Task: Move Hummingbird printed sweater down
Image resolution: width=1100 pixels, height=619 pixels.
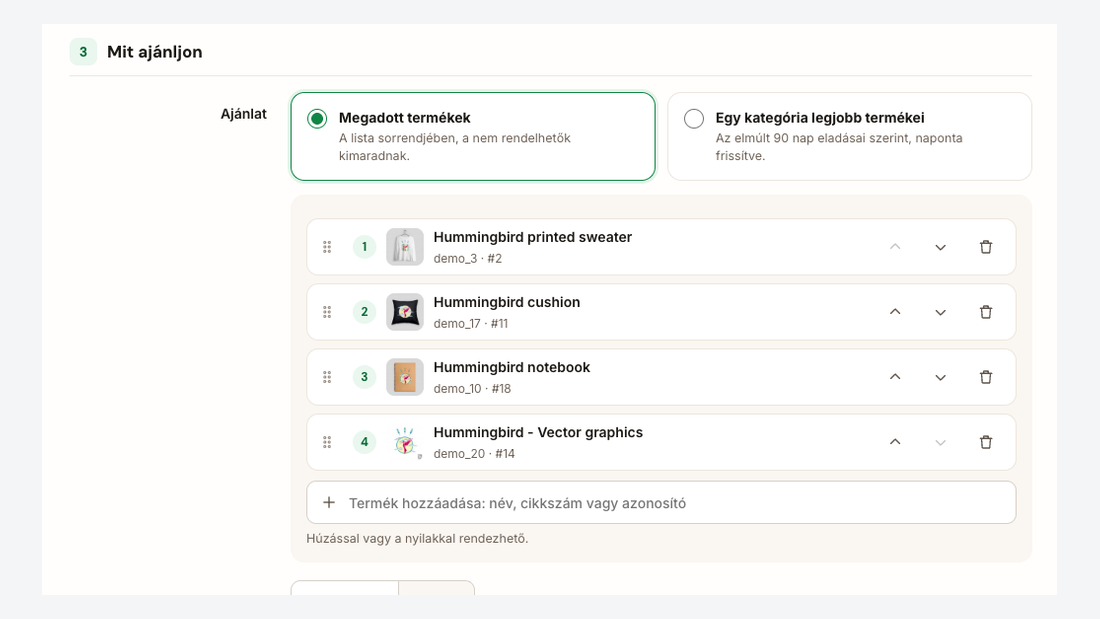Action: [941, 247]
